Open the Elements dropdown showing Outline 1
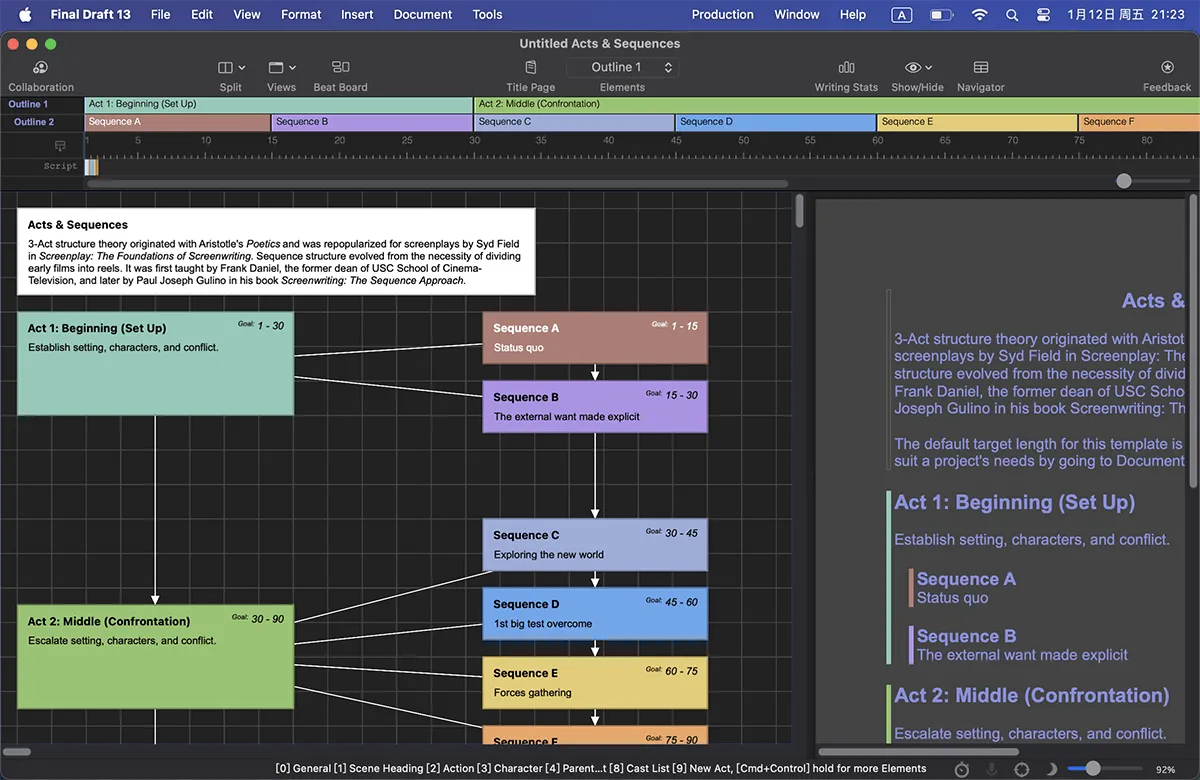The image size is (1200, 780). (x=622, y=68)
